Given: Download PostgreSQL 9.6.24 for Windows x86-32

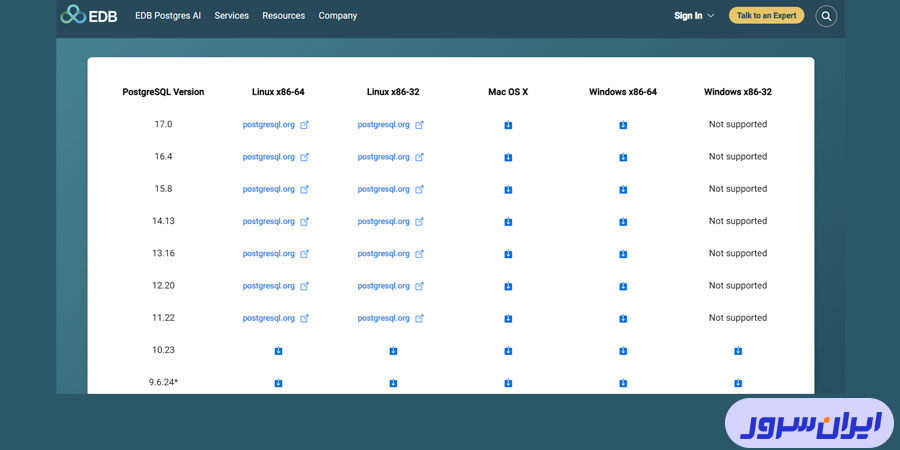Looking at the screenshot, I should [738, 383].
